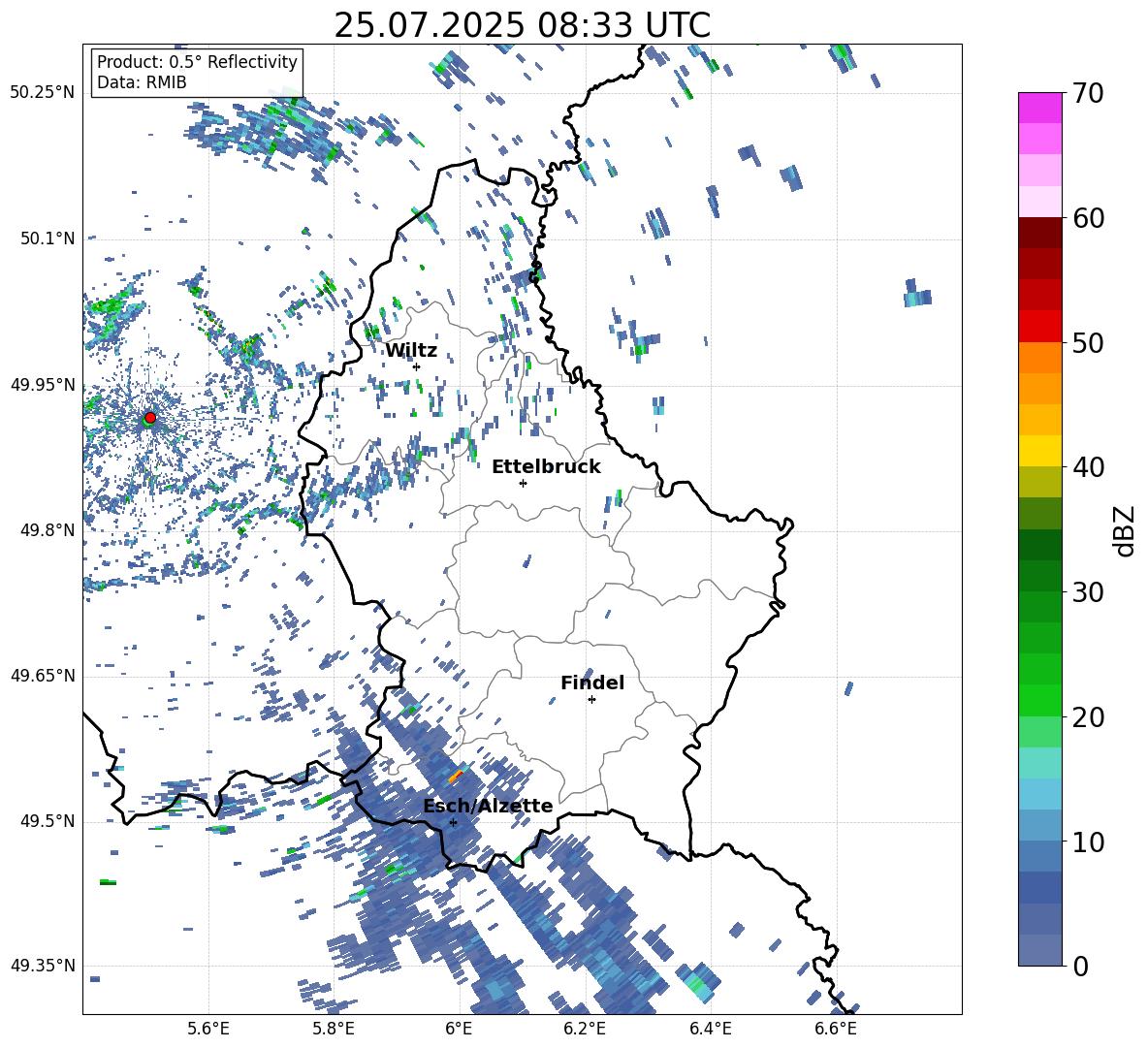Click the bright red colorbar swatch above 50
This screenshot has width=1148, height=1048.
(x=1039, y=327)
